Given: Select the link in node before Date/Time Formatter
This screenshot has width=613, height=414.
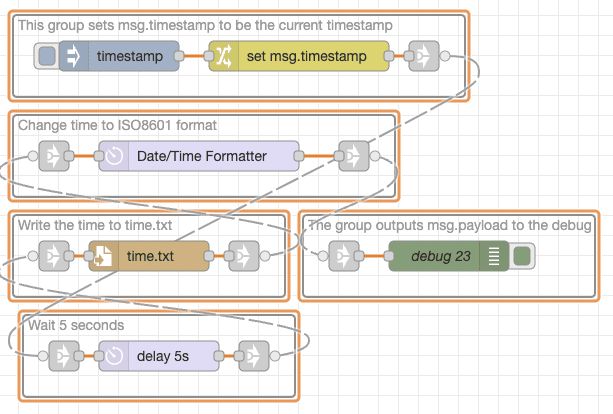Looking at the screenshot, I should click(54, 156).
